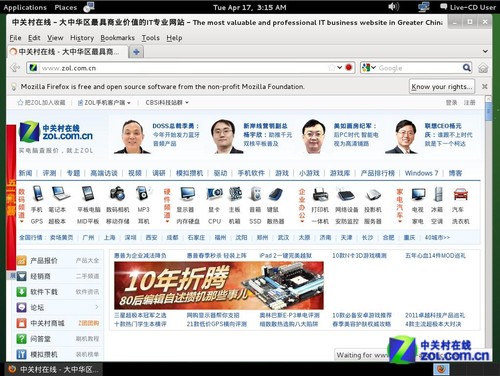Screen dimensions: 500x376
Task: Open the Tools menu in Firefox
Action: (x=151, y=38)
